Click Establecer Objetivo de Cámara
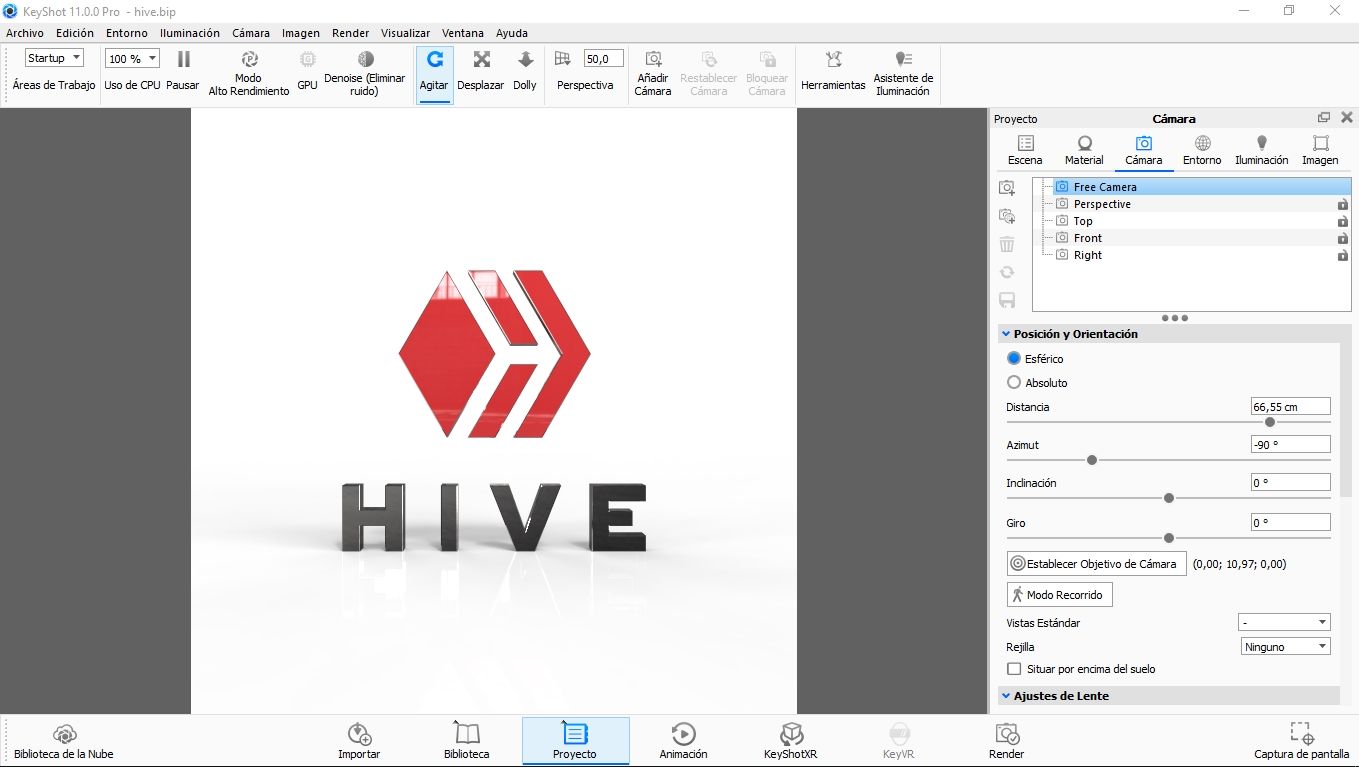The width and height of the screenshot is (1359, 767). pyautogui.click(x=1096, y=564)
